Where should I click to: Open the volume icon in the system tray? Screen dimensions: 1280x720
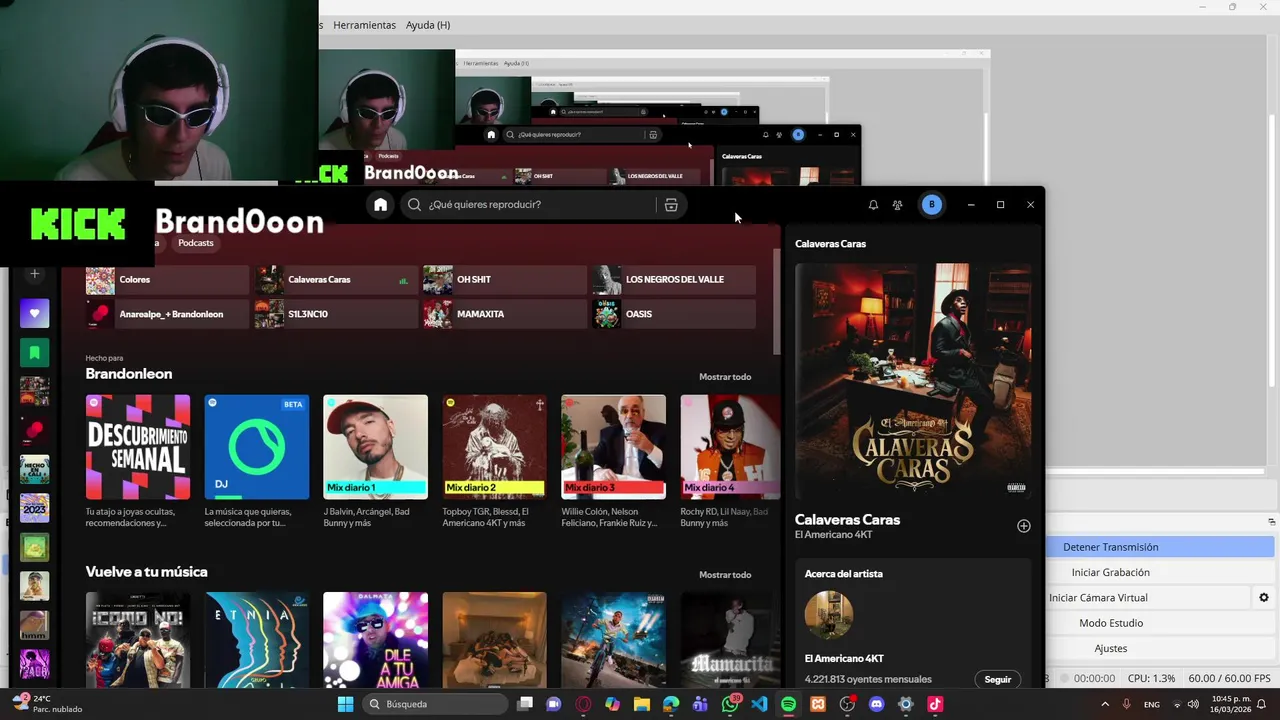[1193, 704]
